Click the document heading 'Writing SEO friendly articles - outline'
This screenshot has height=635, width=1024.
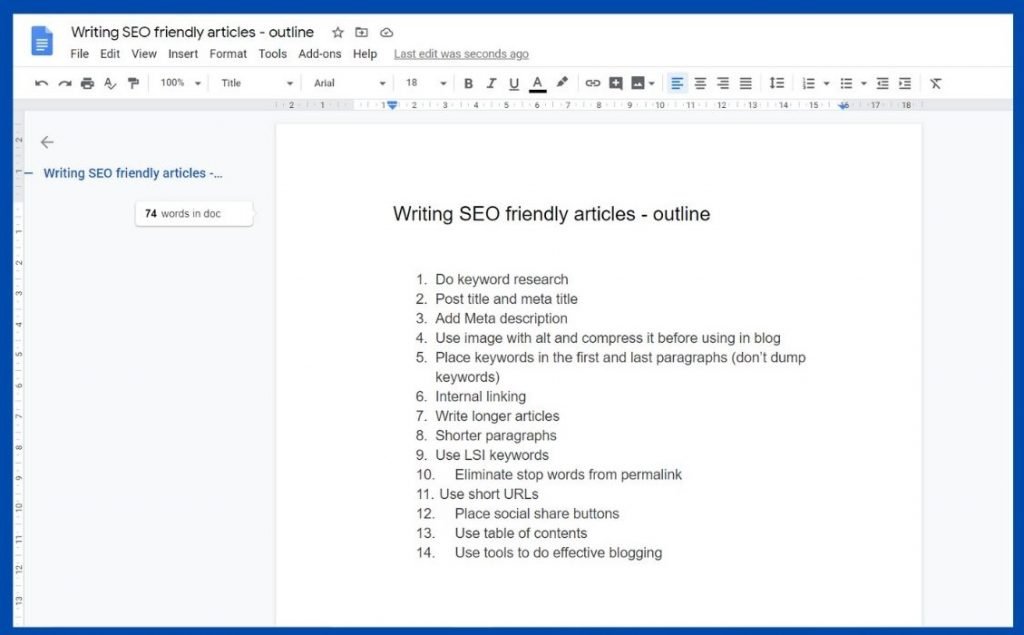(x=551, y=214)
